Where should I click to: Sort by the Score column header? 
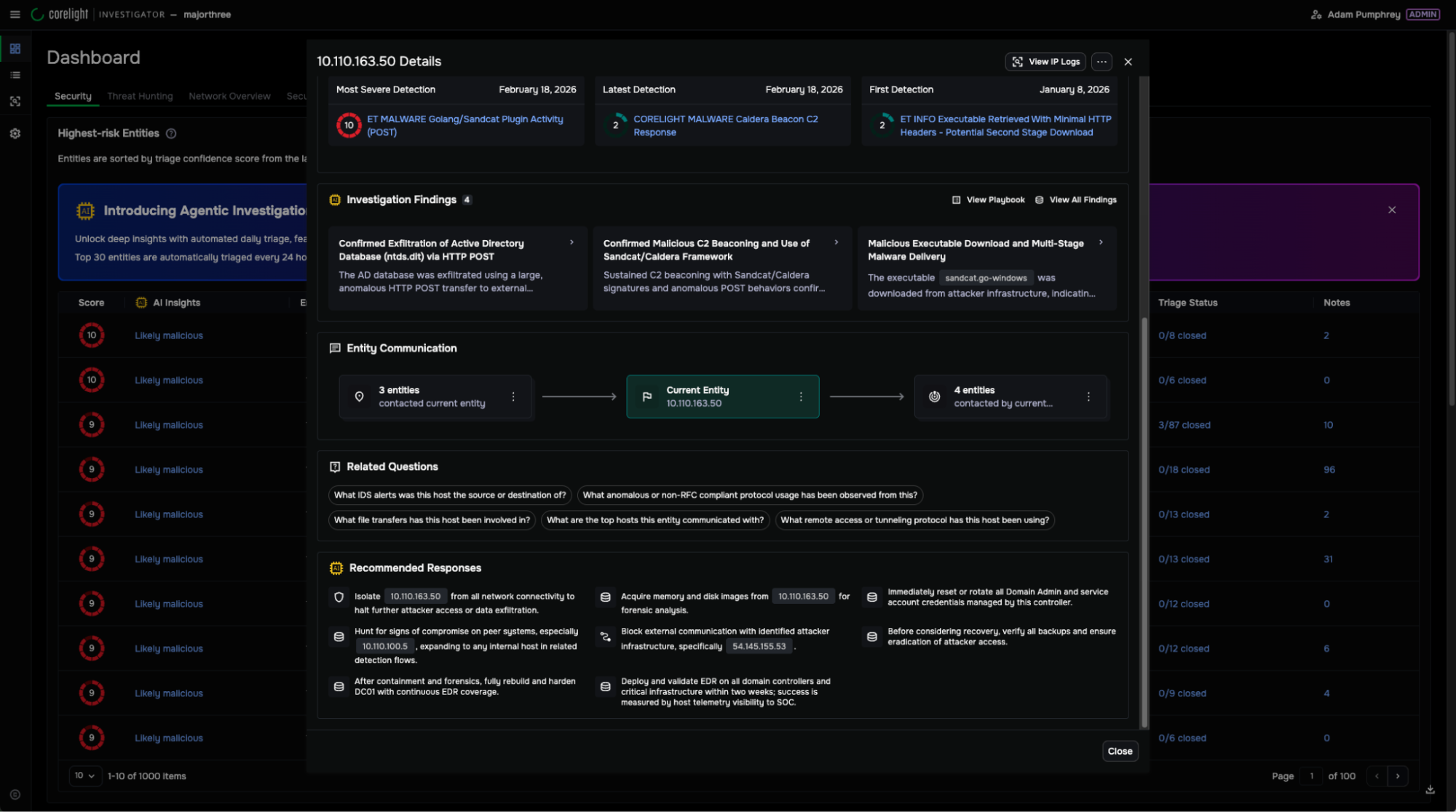pos(91,303)
